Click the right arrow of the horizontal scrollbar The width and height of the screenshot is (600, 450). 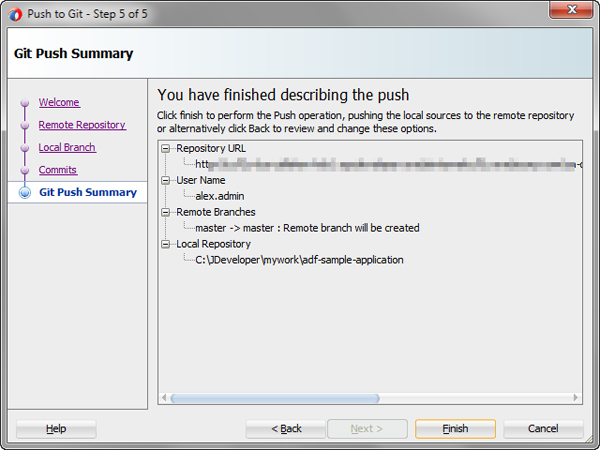coord(575,398)
